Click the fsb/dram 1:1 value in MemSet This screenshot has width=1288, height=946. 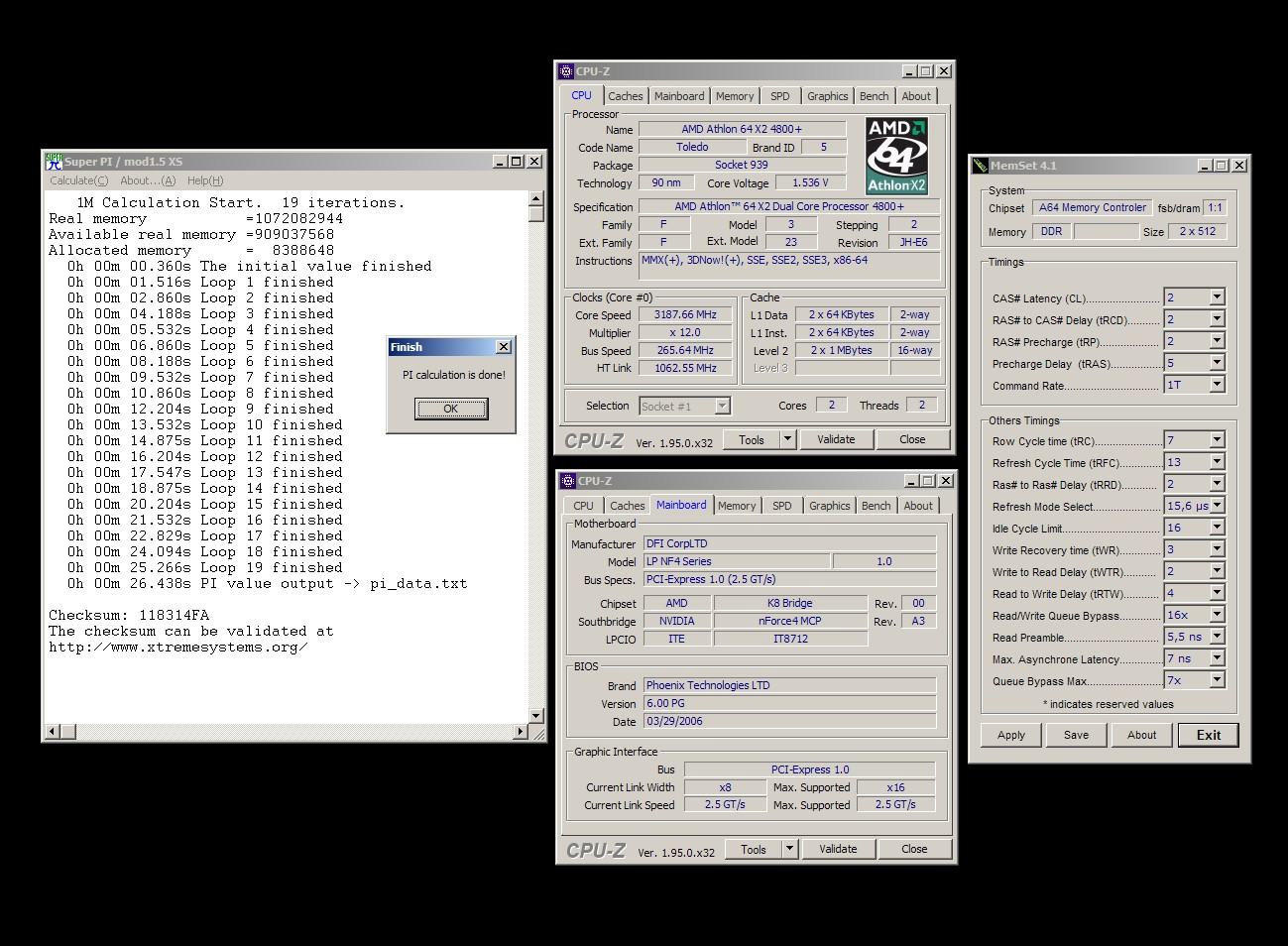1214,207
